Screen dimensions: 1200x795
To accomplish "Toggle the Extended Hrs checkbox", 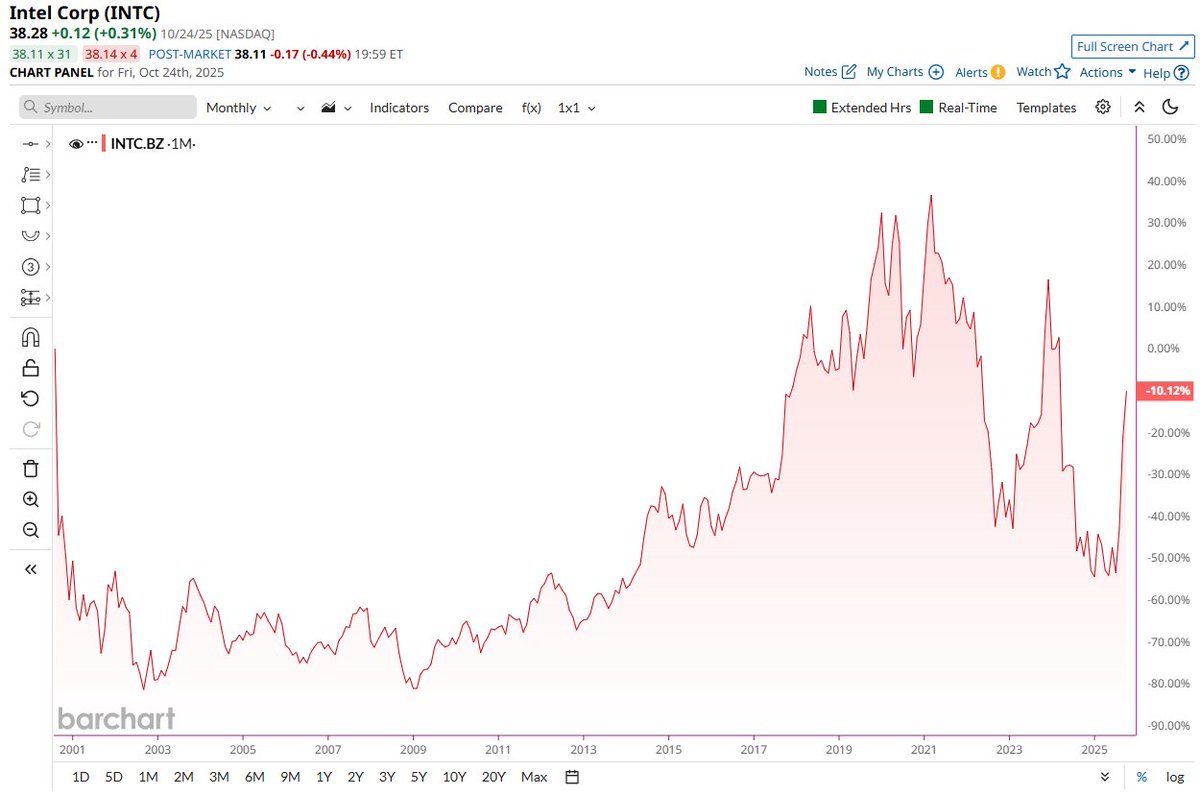I will tap(820, 107).
